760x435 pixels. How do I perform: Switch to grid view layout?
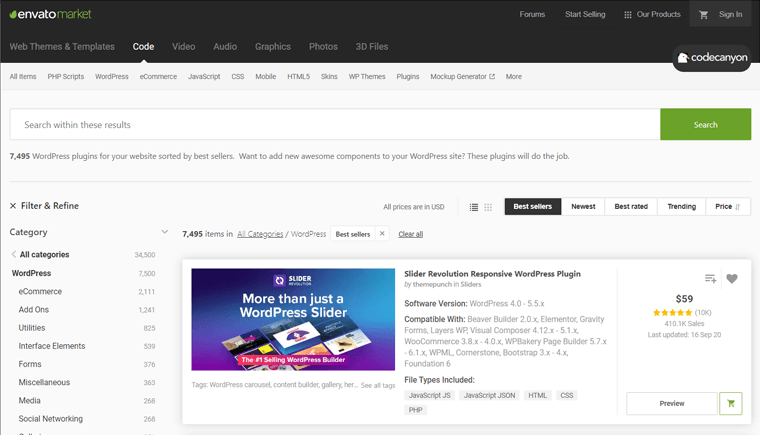[488, 207]
